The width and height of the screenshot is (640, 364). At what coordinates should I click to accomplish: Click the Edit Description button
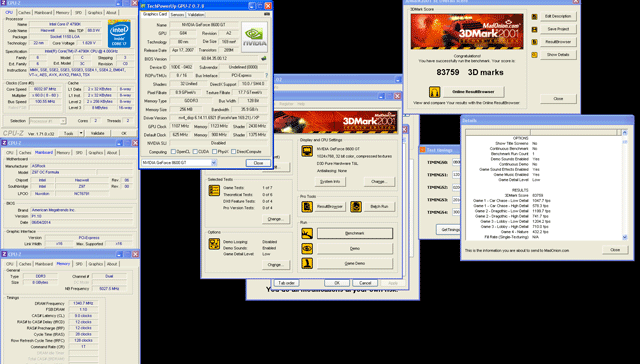[558, 16]
